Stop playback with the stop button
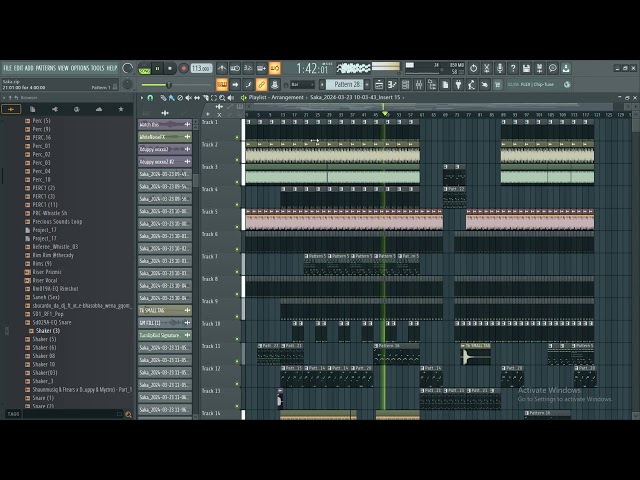Image resolution: width=640 pixels, height=480 pixels. [x=170, y=69]
